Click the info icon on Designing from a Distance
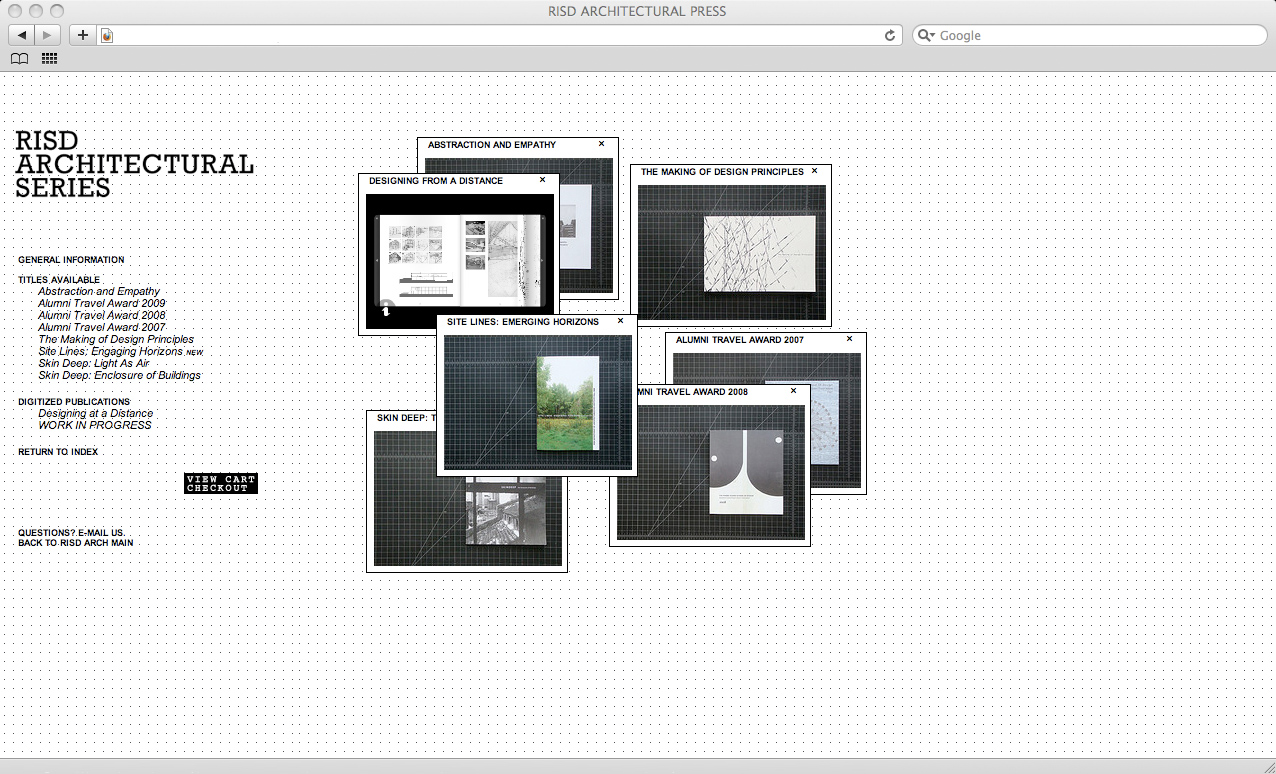This screenshot has height=774, width=1276. pyautogui.click(x=386, y=310)
